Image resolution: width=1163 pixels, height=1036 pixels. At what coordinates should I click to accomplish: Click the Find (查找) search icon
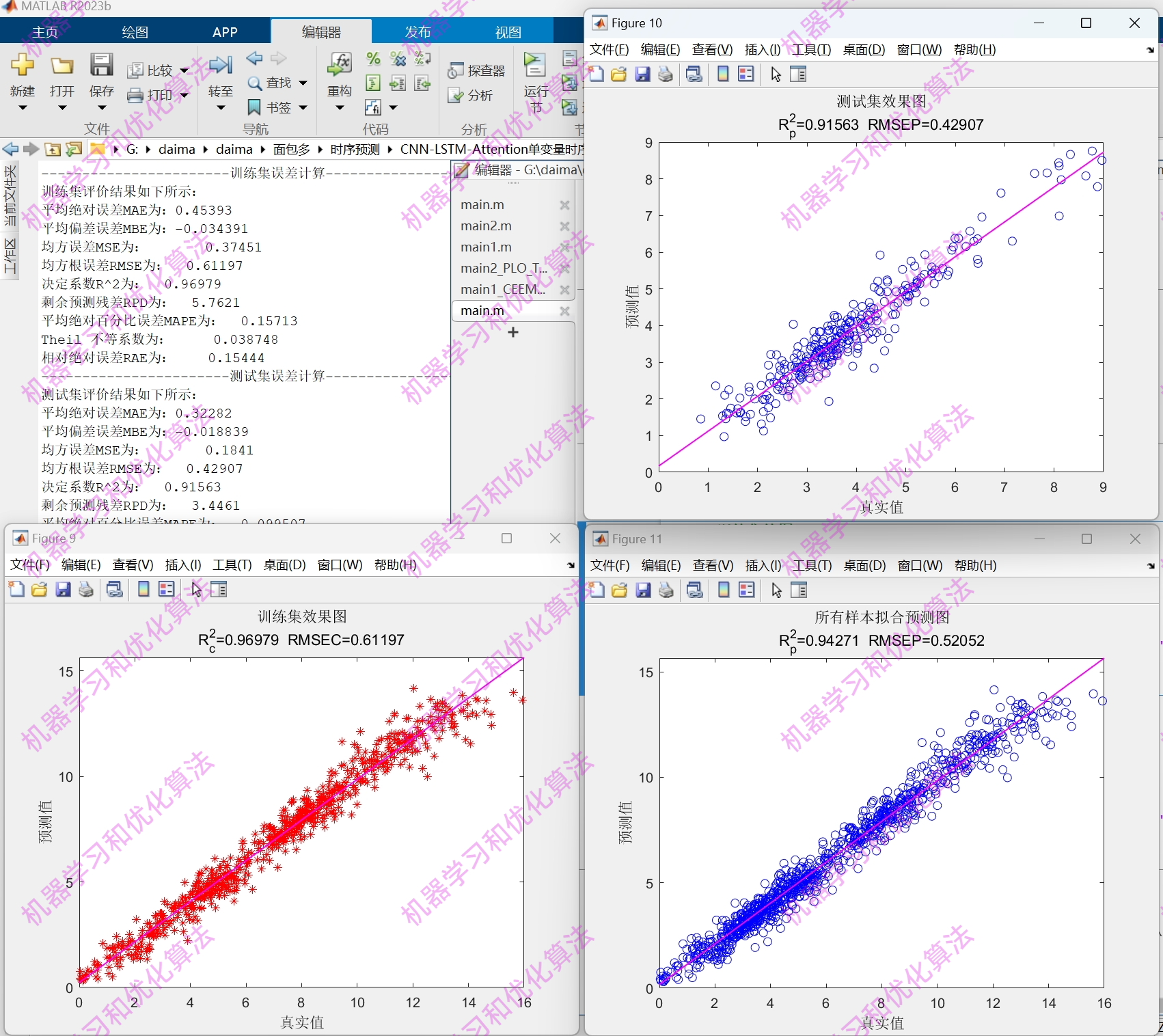click(x=256, y=83)
